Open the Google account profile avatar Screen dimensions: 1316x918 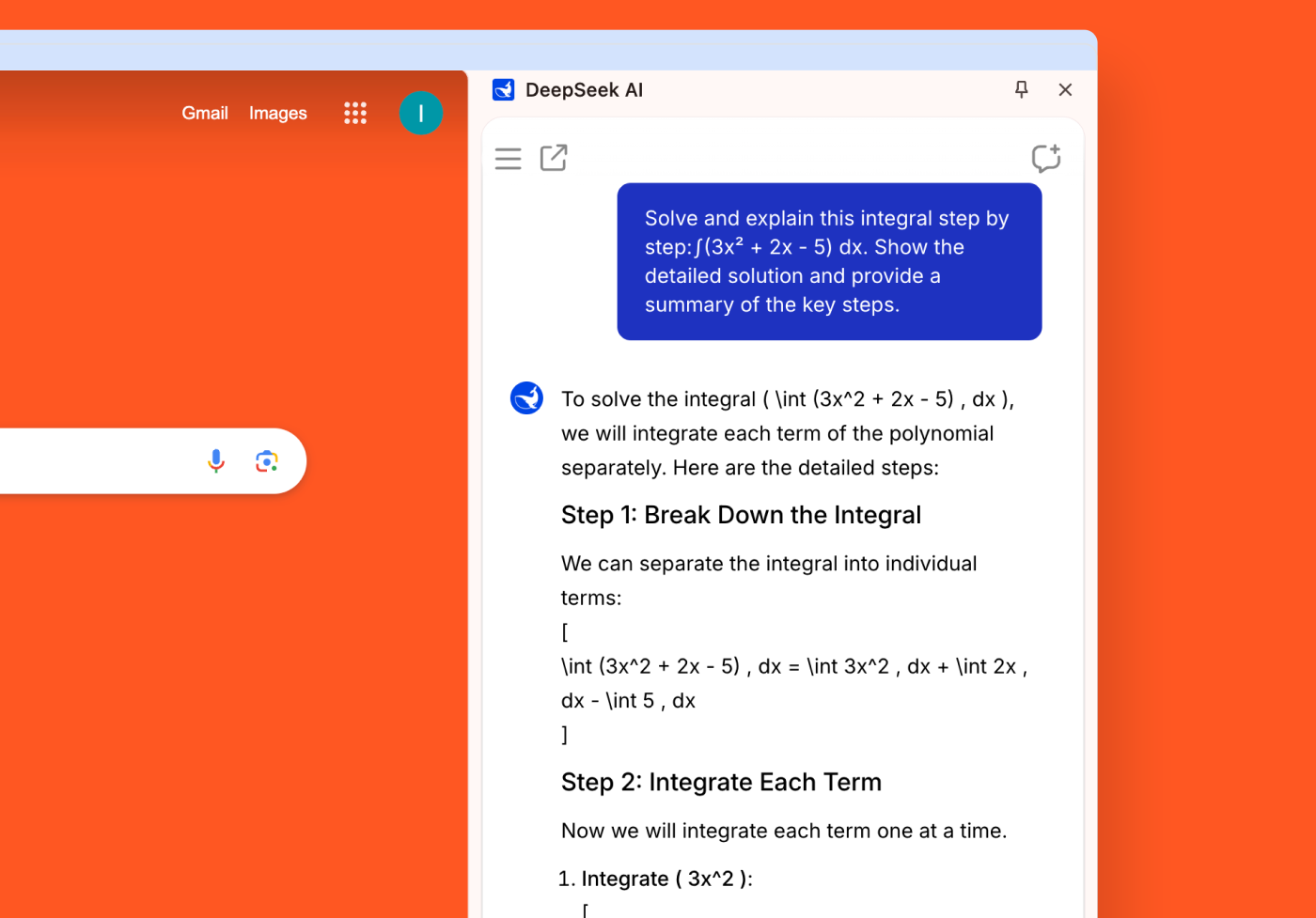click(x=420, y=114)
